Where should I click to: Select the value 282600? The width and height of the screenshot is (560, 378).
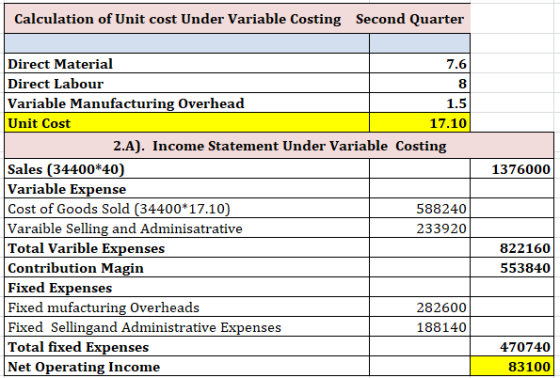pos(420,307)
